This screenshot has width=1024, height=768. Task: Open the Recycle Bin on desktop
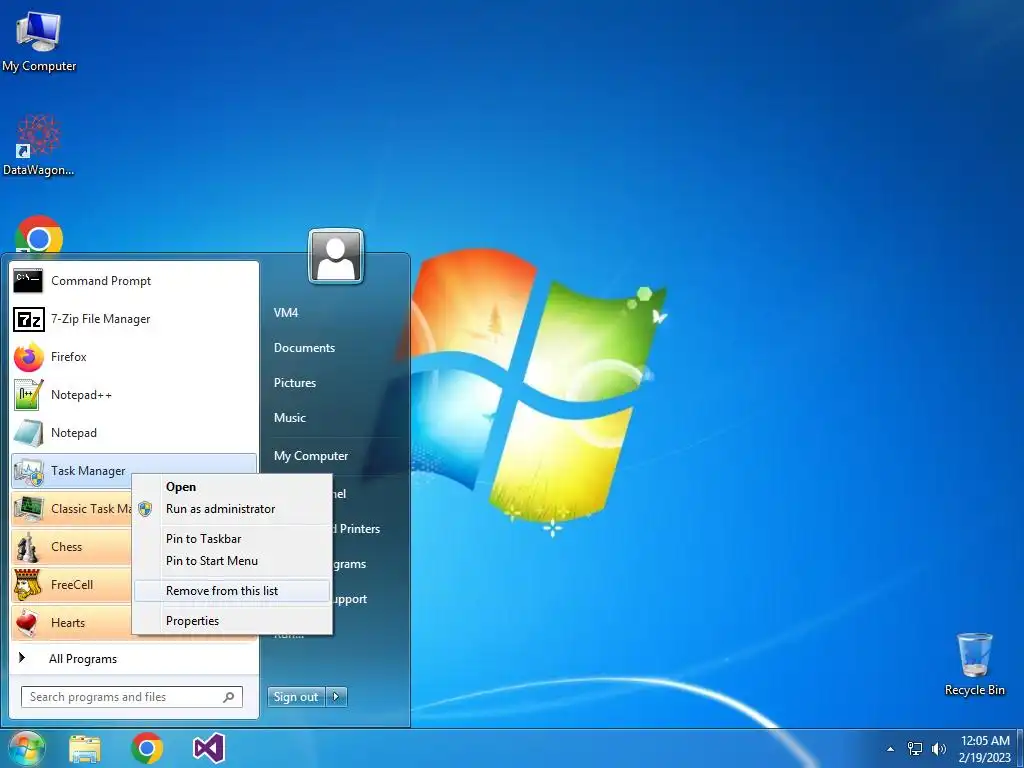click(x=974, y=664)
